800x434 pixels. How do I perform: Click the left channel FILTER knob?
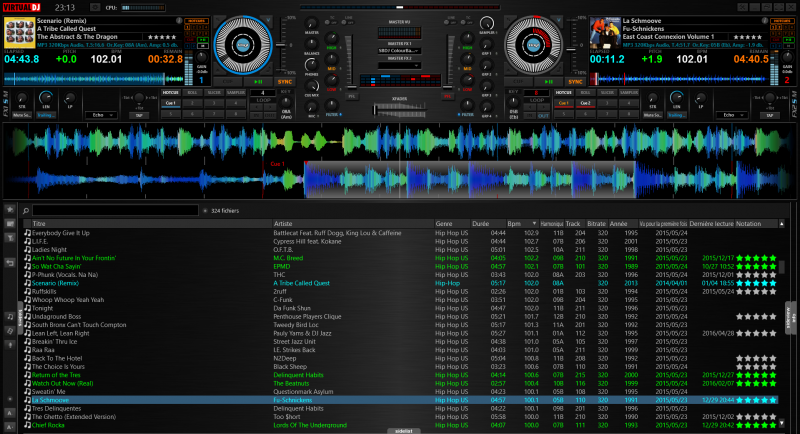(x=332, y=105)
